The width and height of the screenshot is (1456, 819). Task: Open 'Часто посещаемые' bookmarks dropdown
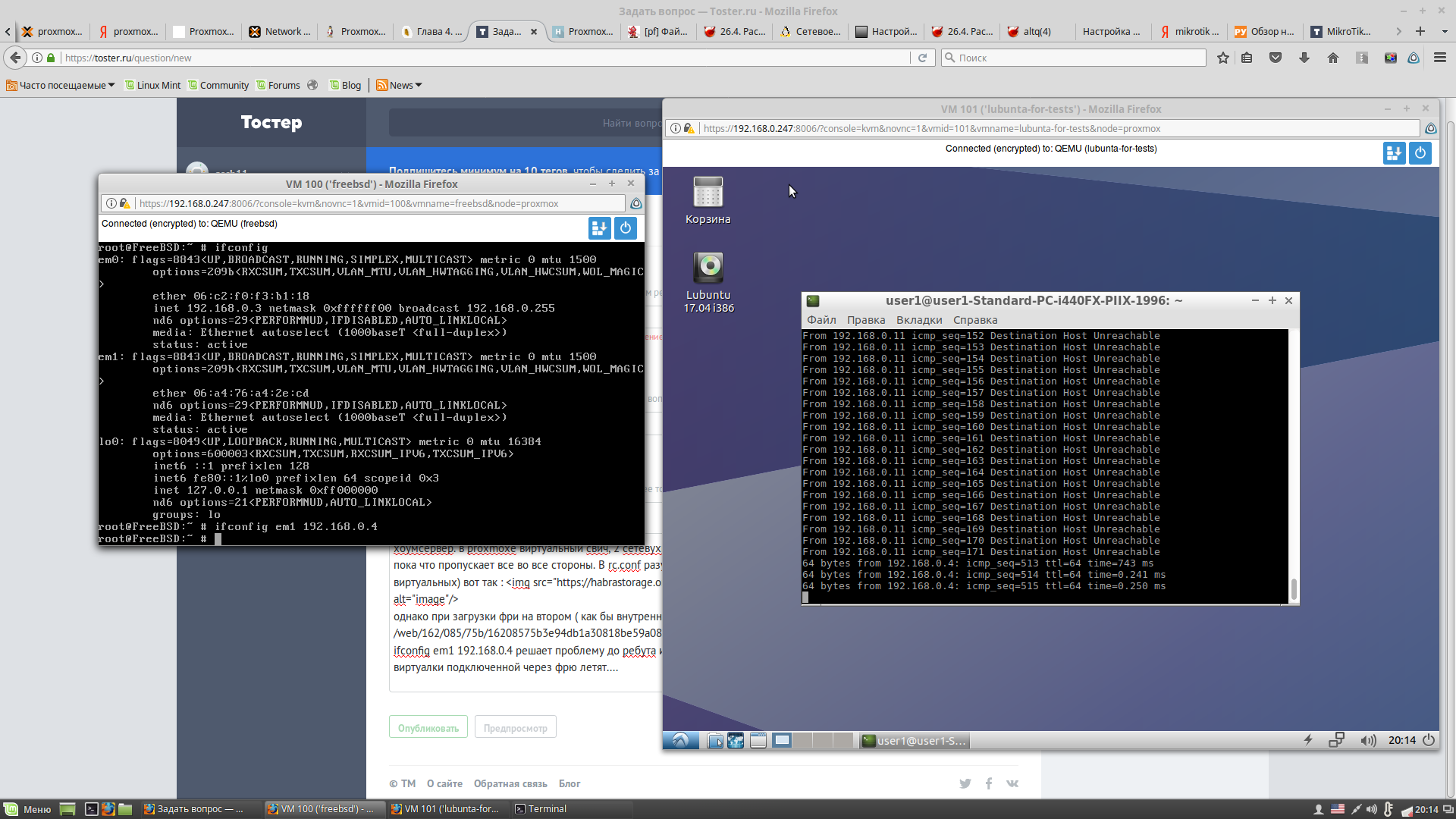pos(61,85)
